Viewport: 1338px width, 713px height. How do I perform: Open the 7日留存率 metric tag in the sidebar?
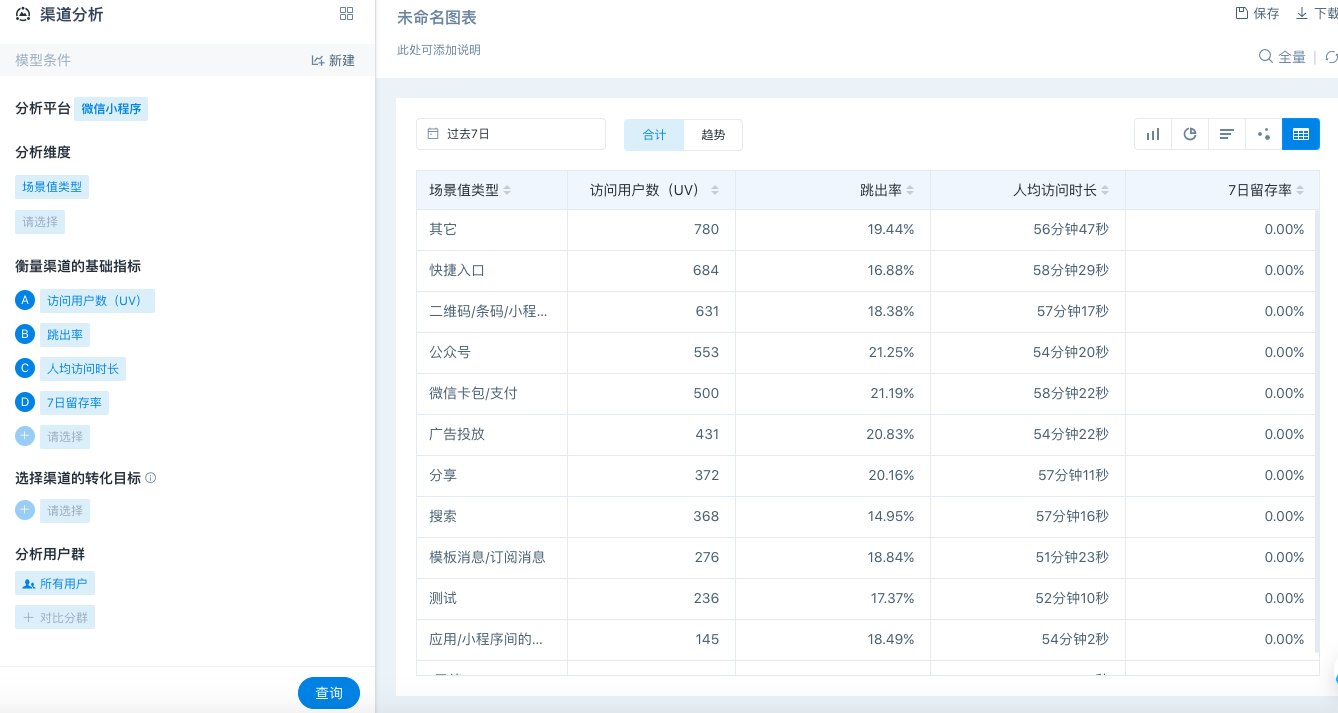(x=74, y=402)
